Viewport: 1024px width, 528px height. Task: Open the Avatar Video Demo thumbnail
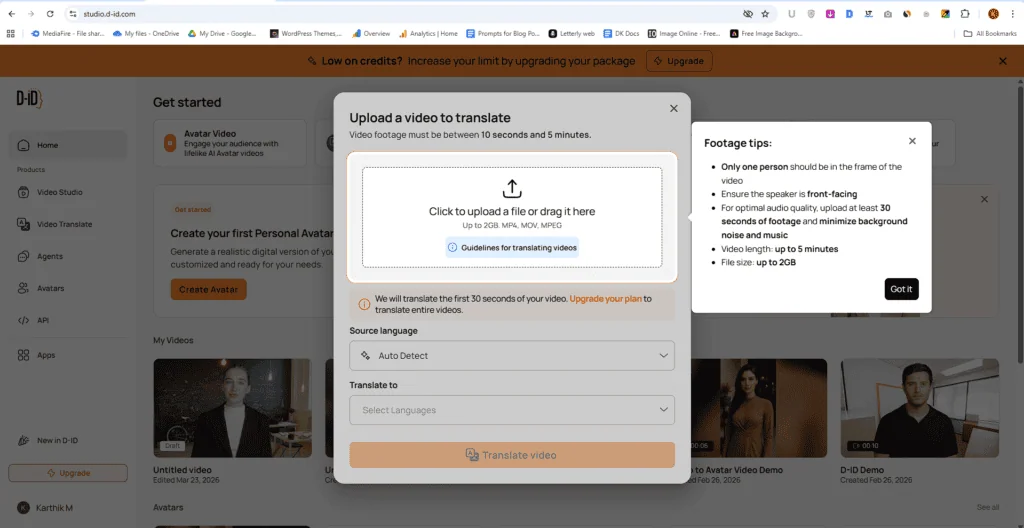pos(759,408)
